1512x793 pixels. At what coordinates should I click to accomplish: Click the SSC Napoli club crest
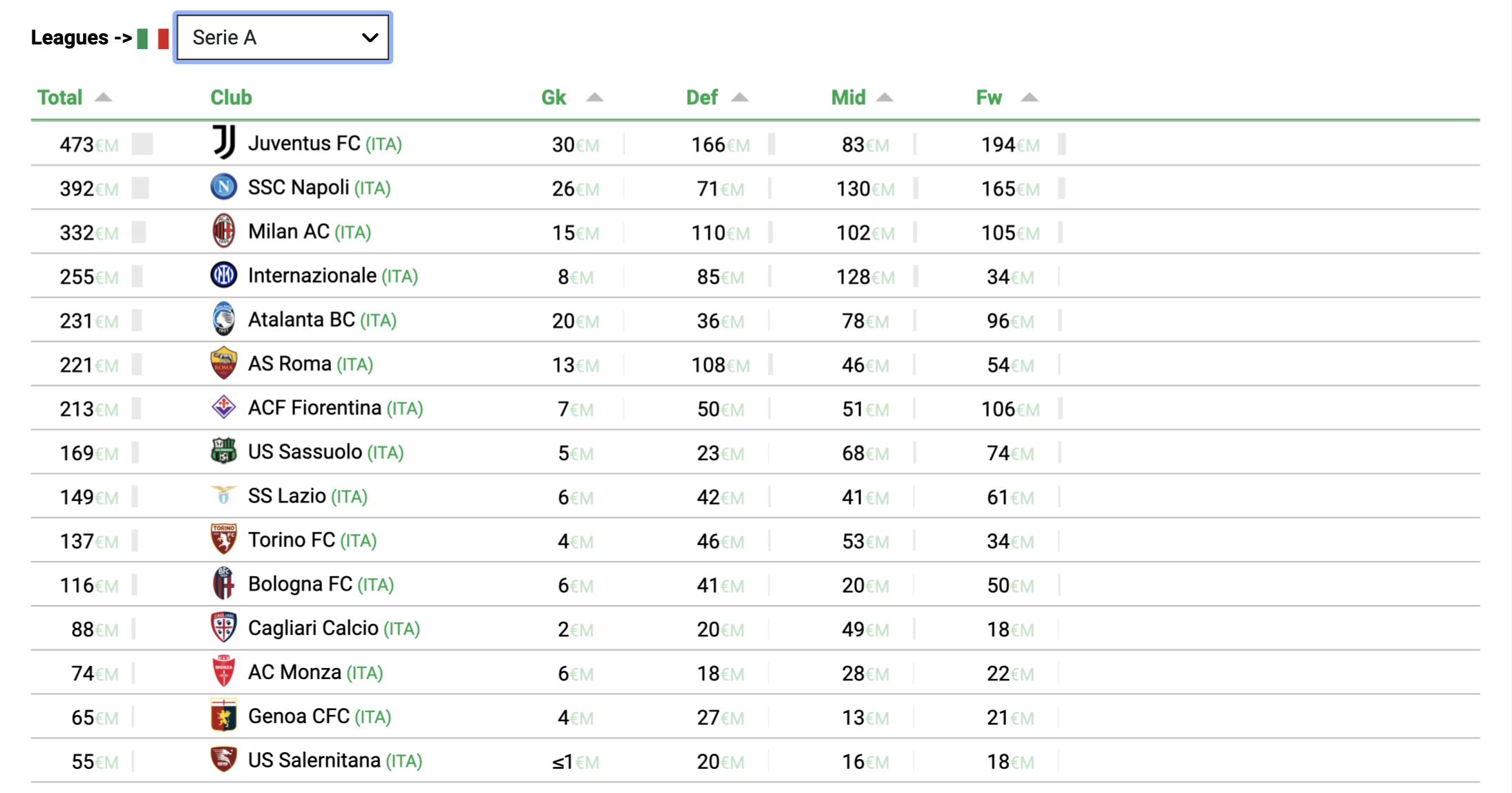tap(224, 187)
